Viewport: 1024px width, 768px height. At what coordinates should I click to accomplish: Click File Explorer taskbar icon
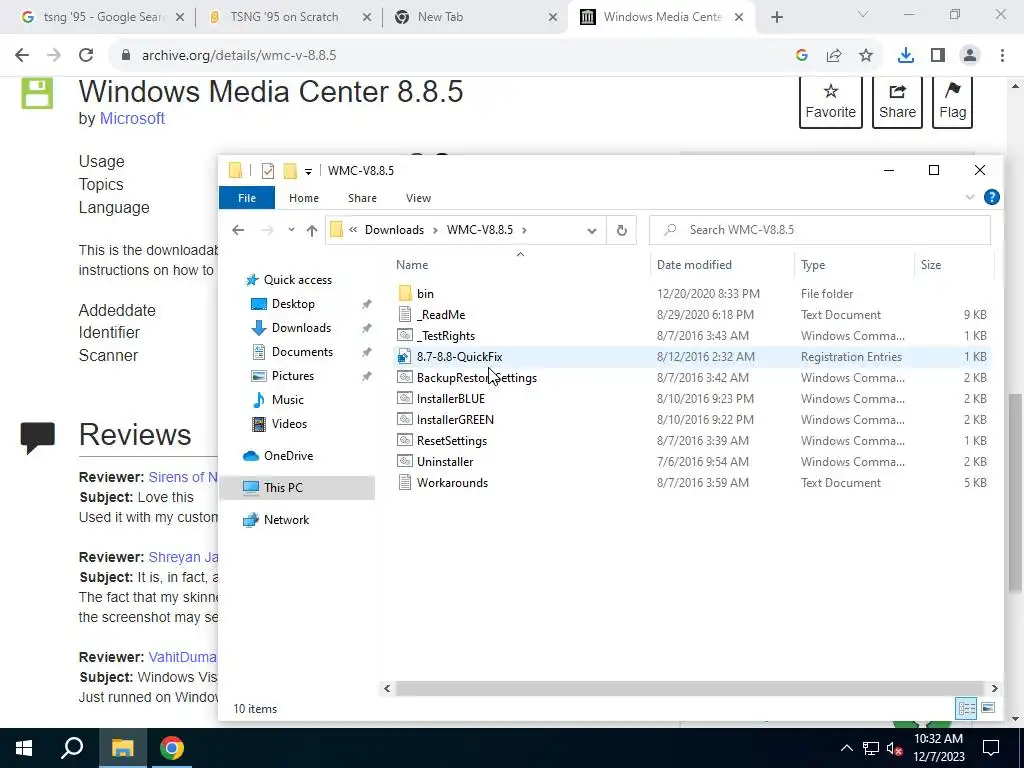[122, 748]
